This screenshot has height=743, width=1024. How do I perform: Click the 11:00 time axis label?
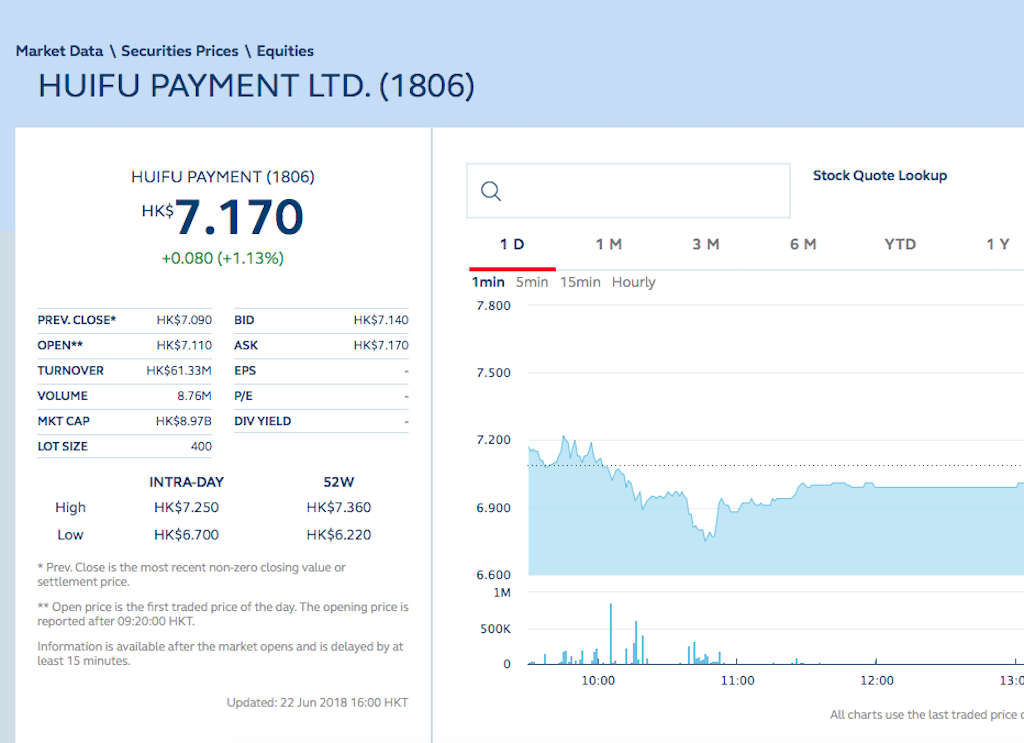[x=737, y=681]
